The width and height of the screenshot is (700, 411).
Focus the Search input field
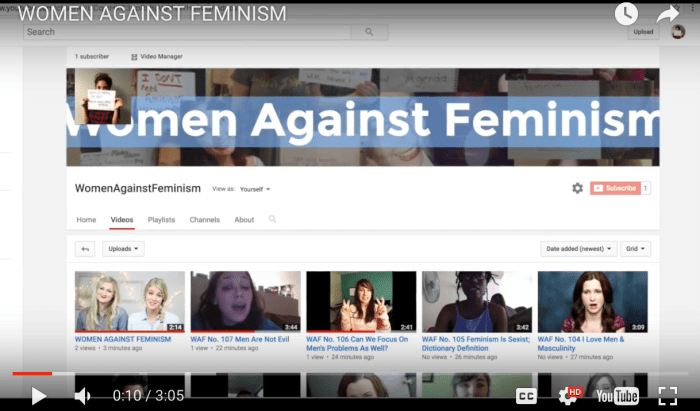point(187,32)
